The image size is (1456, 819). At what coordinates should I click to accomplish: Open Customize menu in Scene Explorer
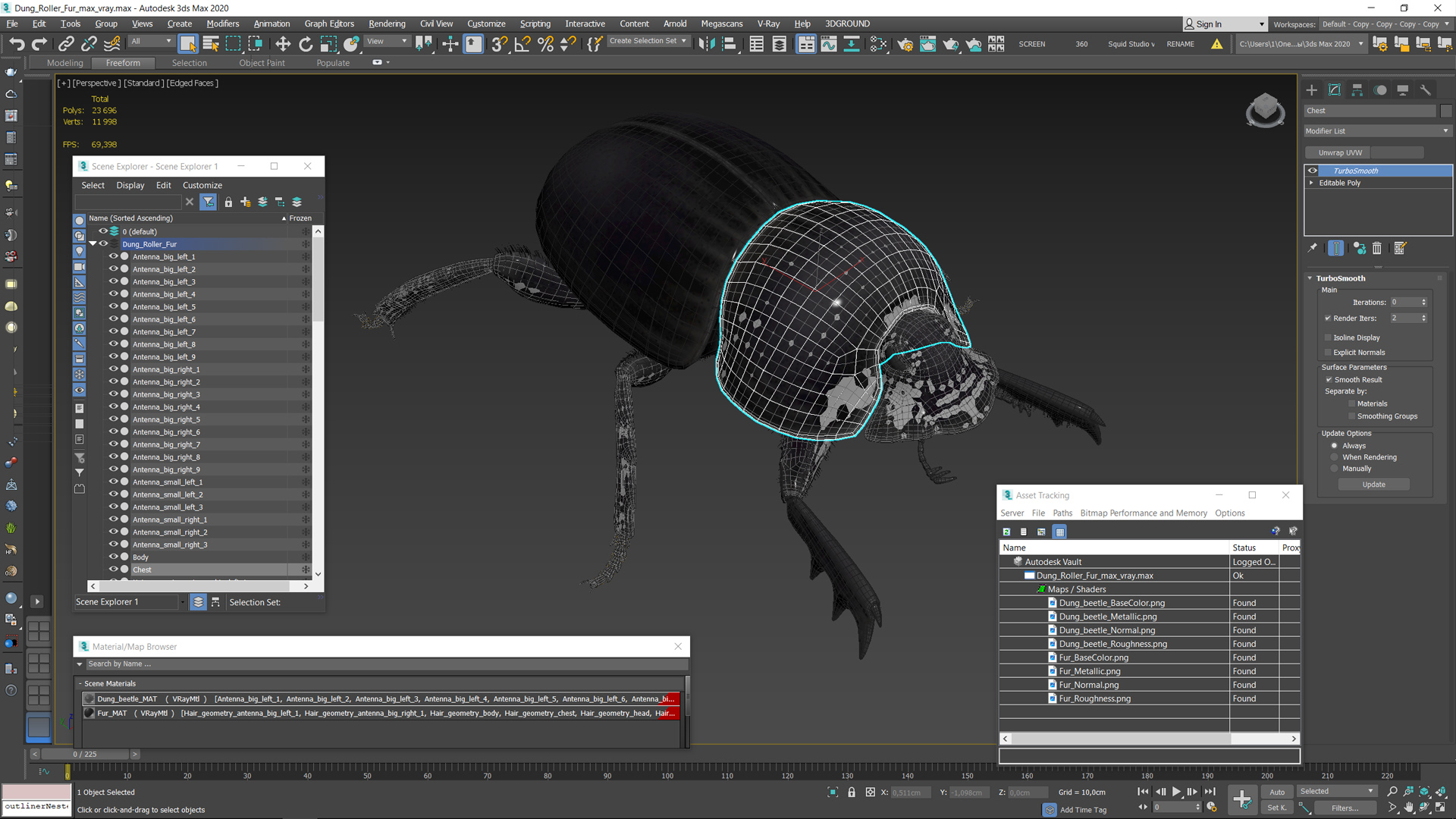(x=202, y=185)
